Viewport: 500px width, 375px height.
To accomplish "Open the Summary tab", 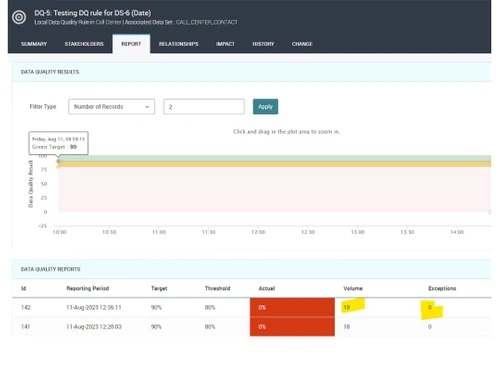I will pyautogui.click(x=34, y=44).
